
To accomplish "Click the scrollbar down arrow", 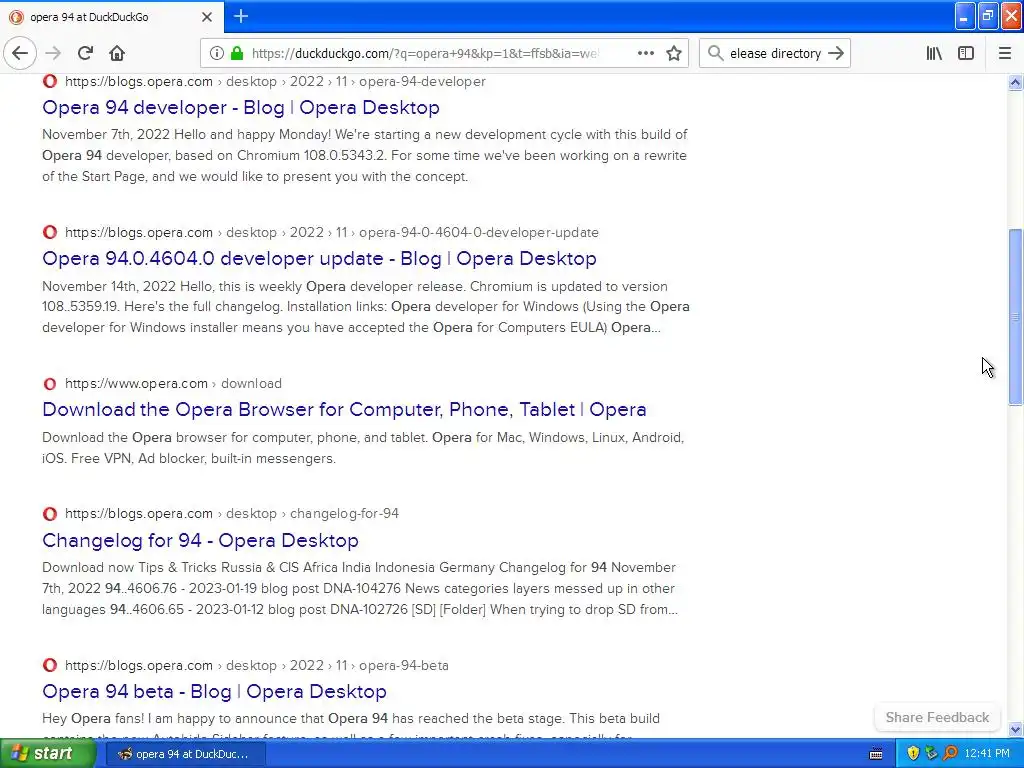I will pos(1015,729).
